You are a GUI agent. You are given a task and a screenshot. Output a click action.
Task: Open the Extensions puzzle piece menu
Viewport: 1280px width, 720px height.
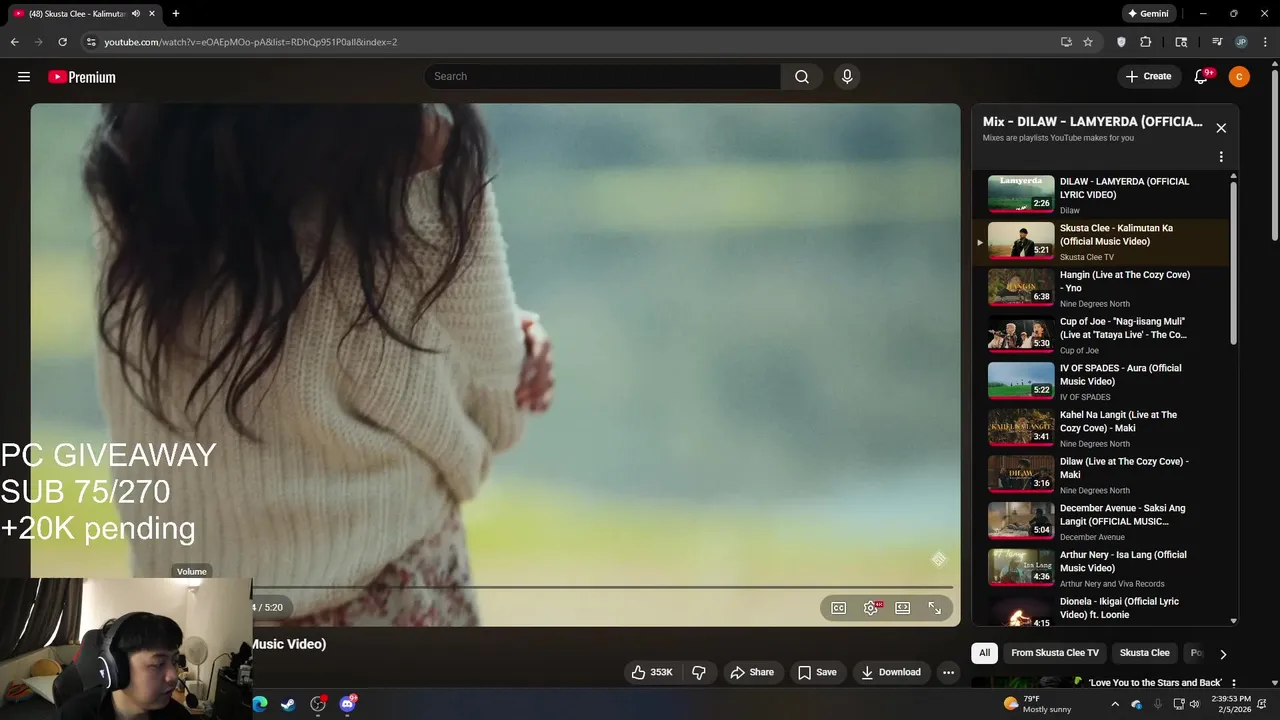[1146, 42]
